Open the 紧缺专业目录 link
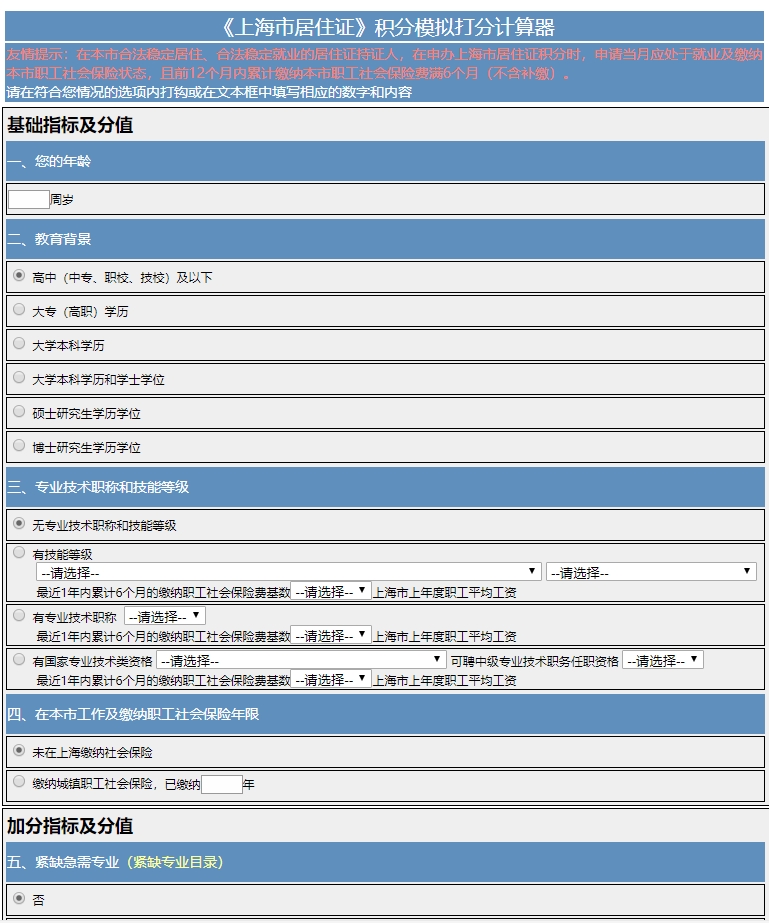The image size is (769, 923). click(x=176, y=862)
